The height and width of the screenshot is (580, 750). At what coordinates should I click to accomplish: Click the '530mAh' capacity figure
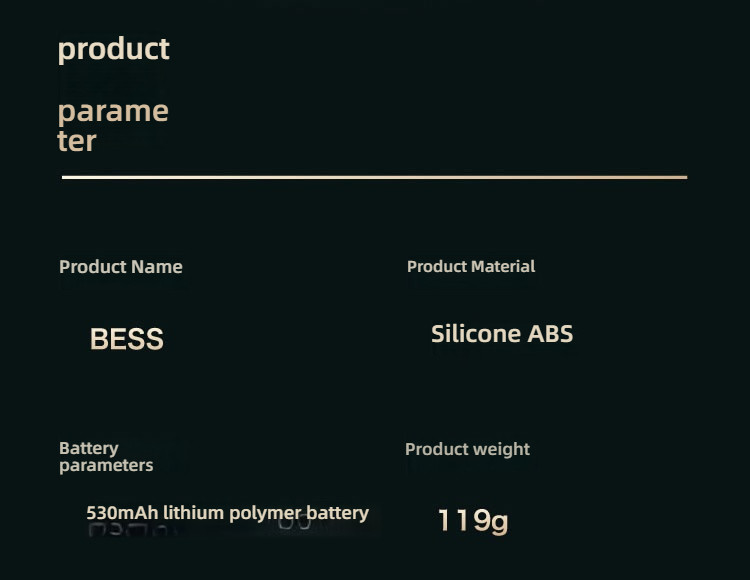pos(122,513)
